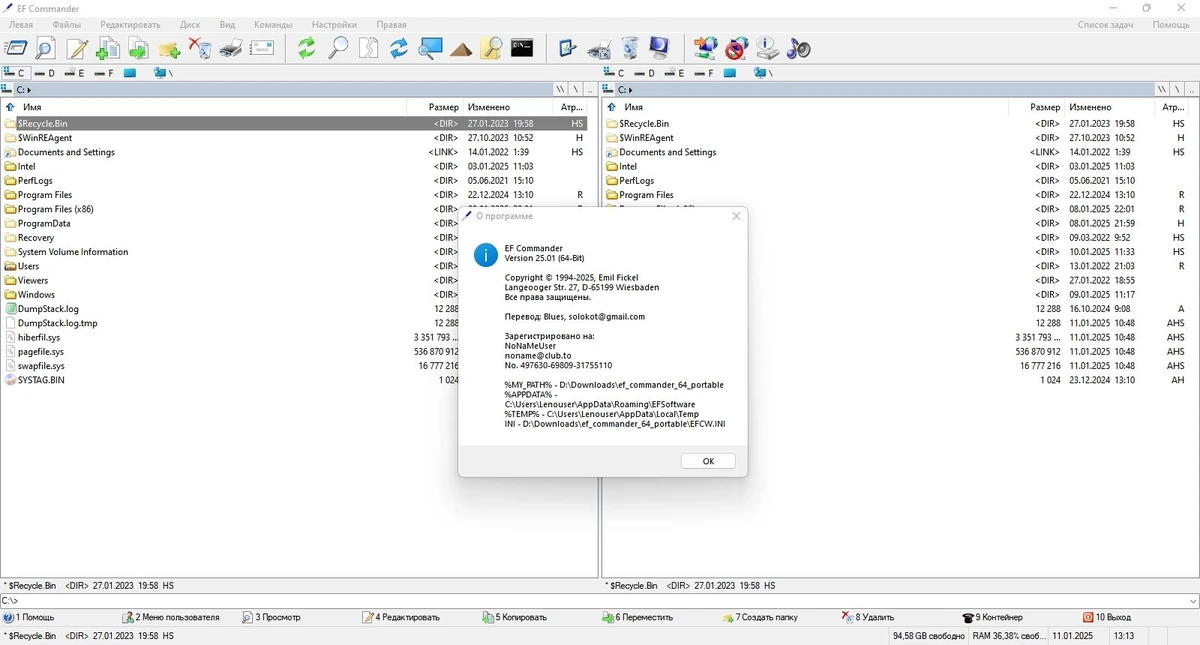Select drive F in right panel
Image resolution: width=1200 pixels, height=645 pixels.
pyautogui.click(x=705, y=73)
